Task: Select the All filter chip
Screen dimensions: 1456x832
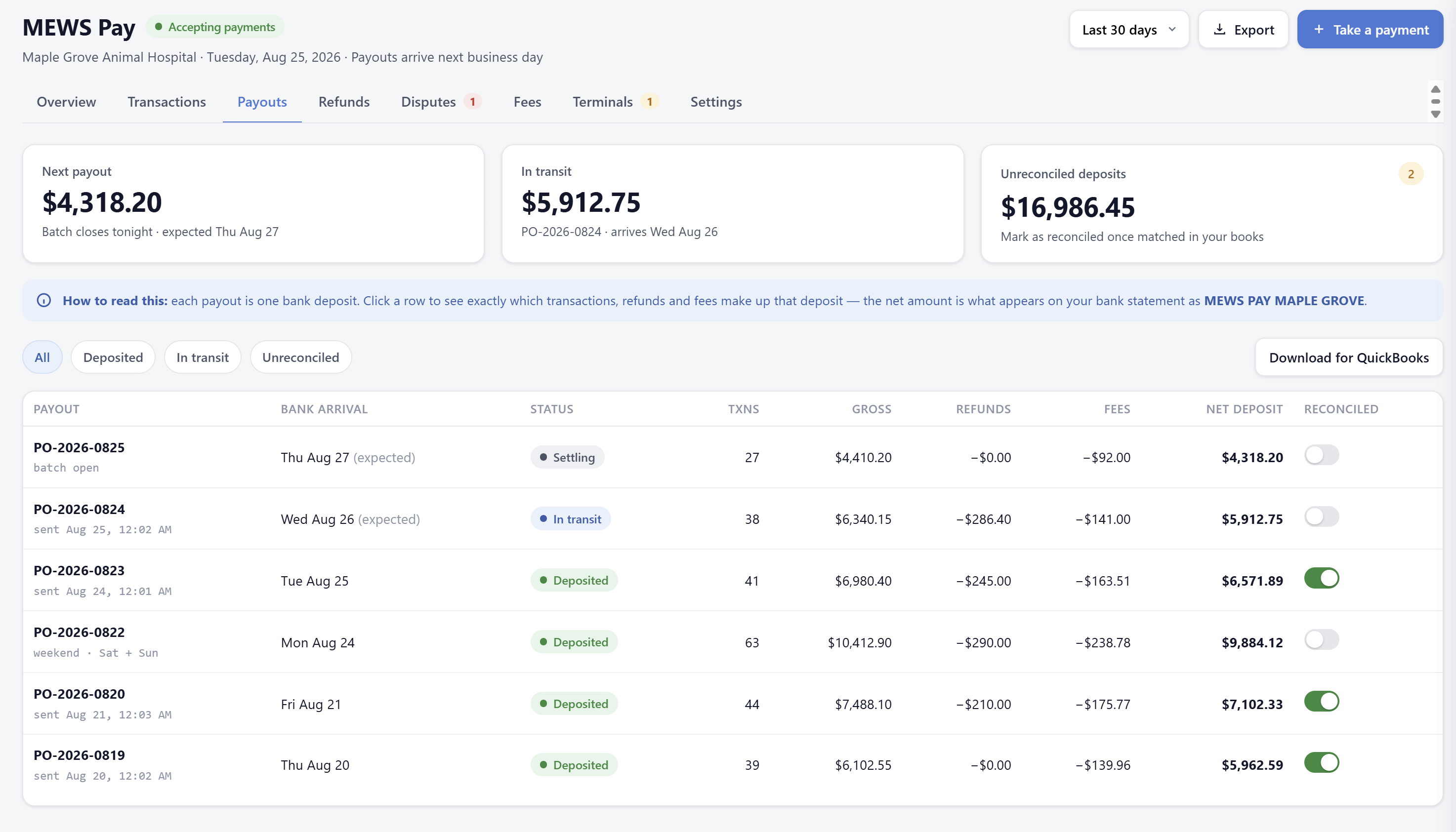Action: [42, 357]
